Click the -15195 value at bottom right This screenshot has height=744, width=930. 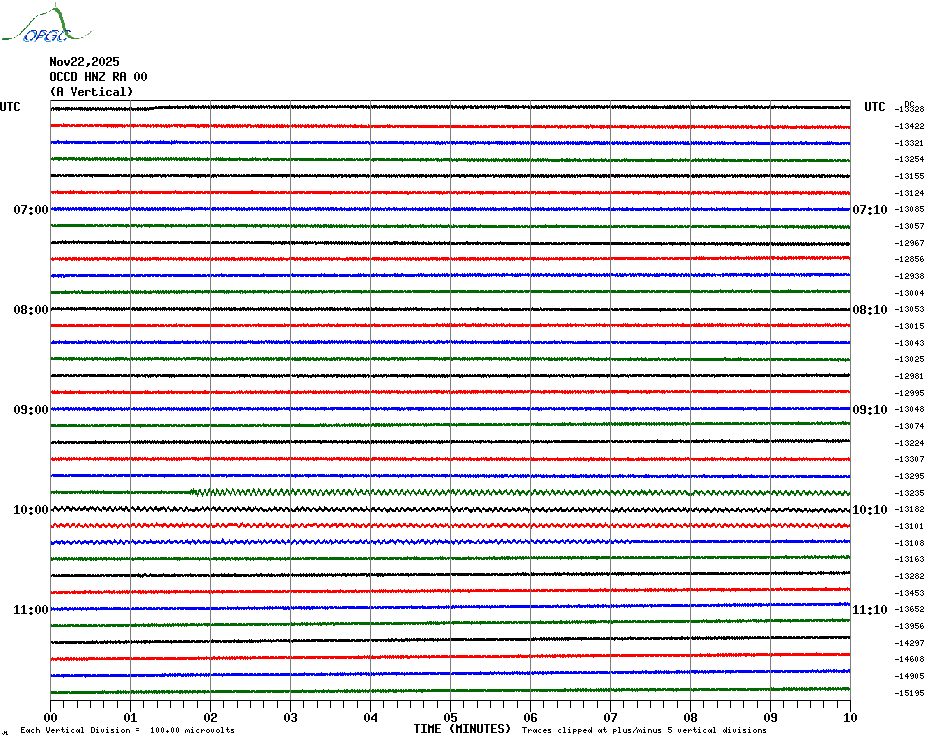pos(910,693)
